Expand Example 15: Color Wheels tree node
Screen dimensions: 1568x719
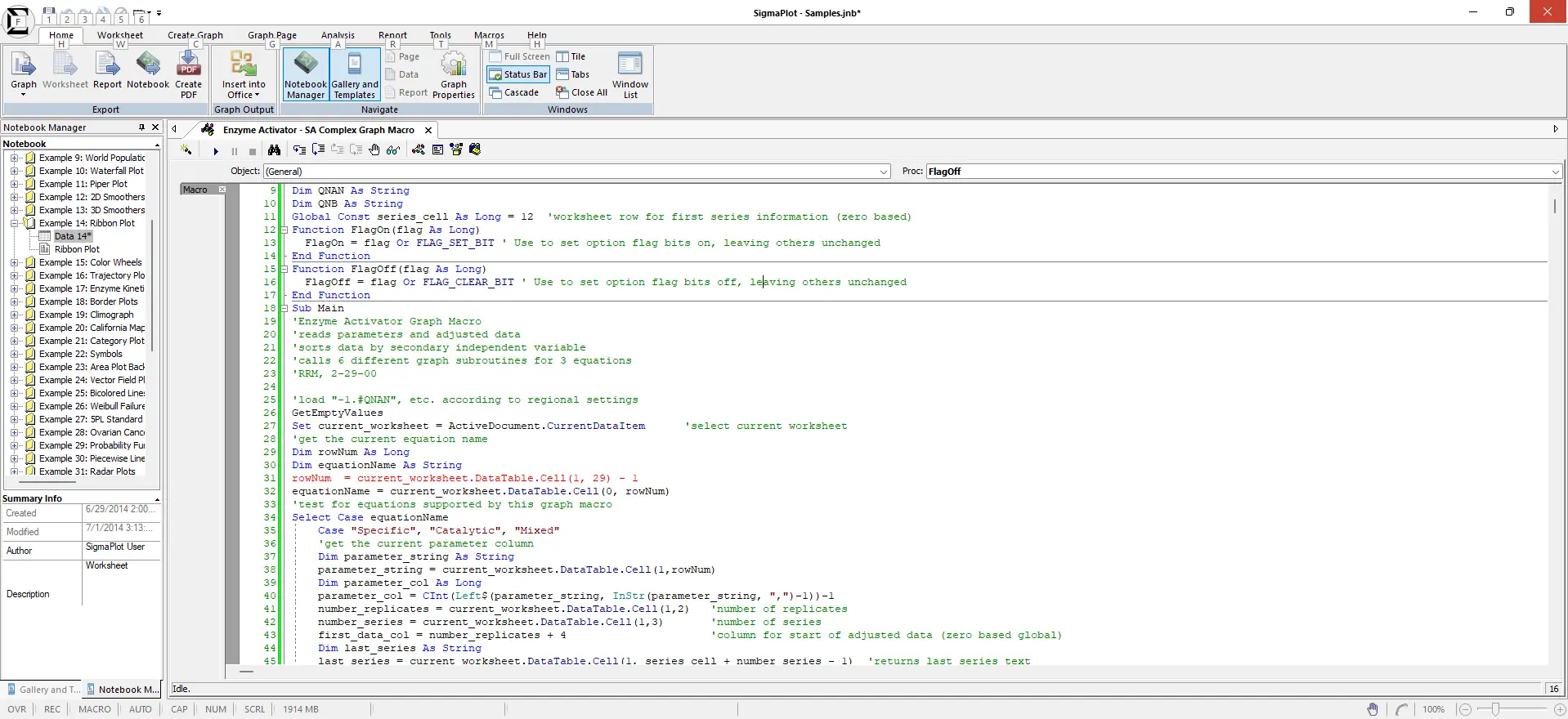[14, 262]
